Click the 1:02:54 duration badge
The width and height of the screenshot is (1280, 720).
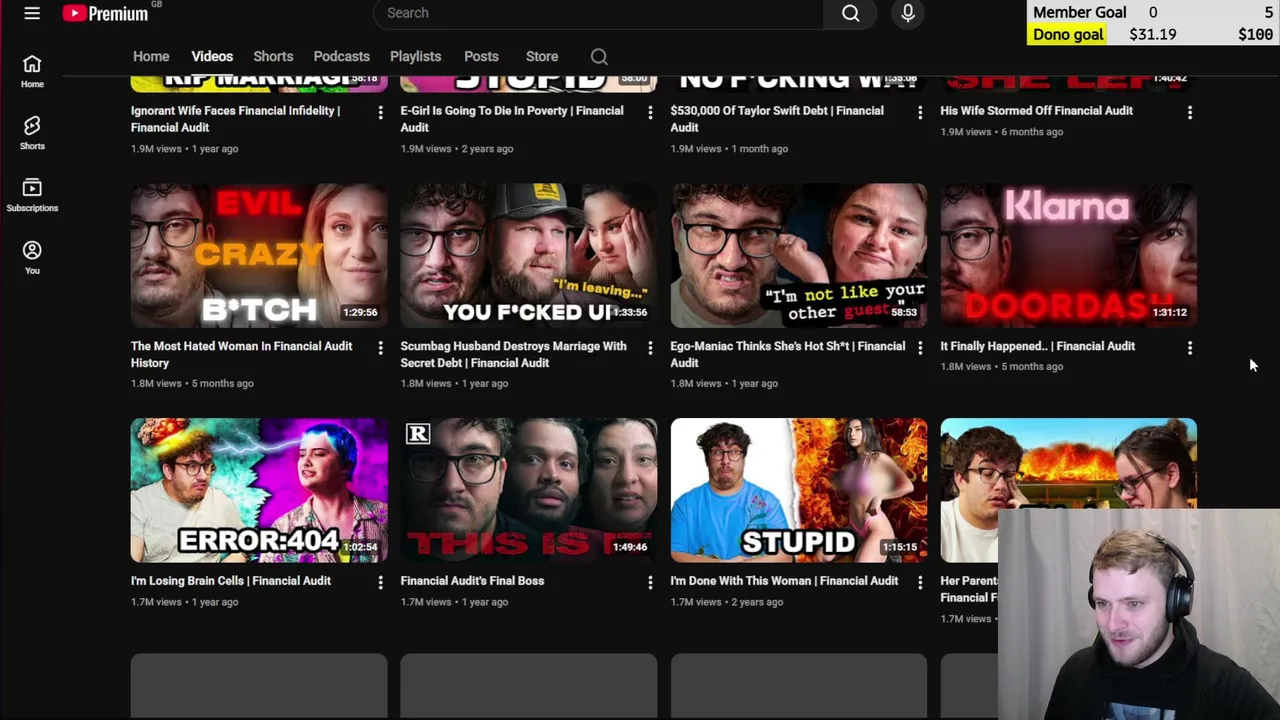[360, 547]
